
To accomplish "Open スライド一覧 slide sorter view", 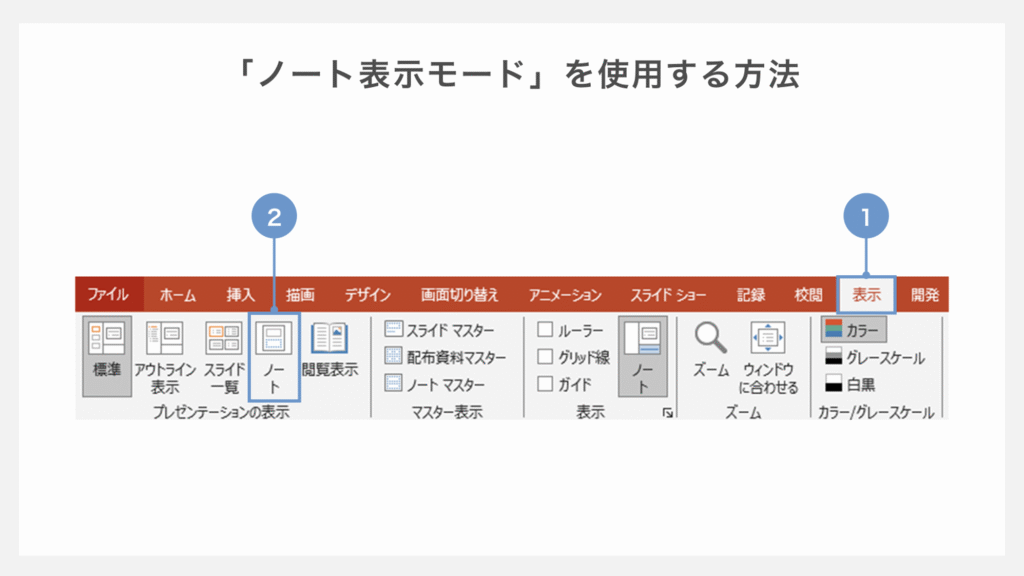I will (224, 357).
